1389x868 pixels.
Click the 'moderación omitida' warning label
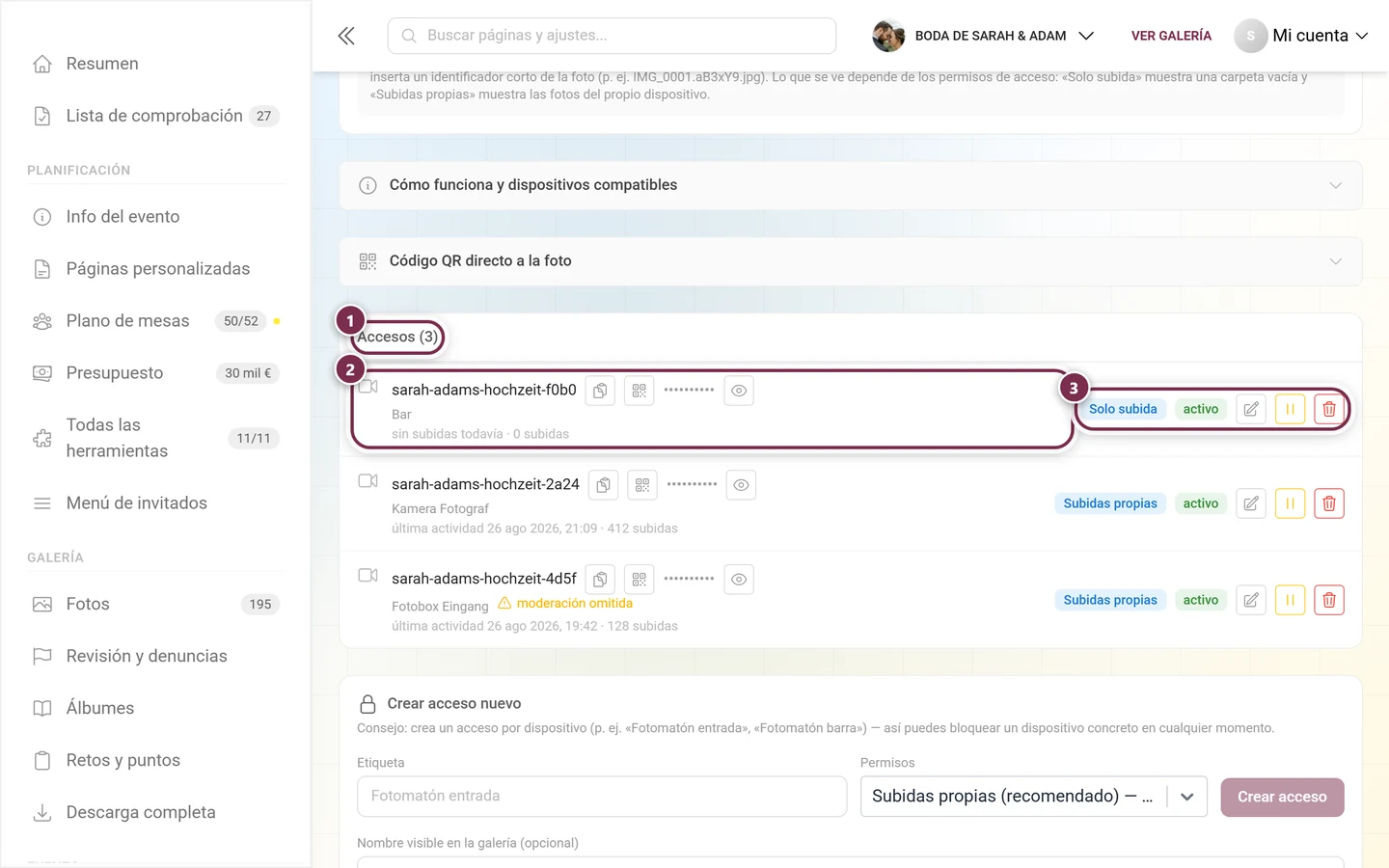click(x=565, y=604)
